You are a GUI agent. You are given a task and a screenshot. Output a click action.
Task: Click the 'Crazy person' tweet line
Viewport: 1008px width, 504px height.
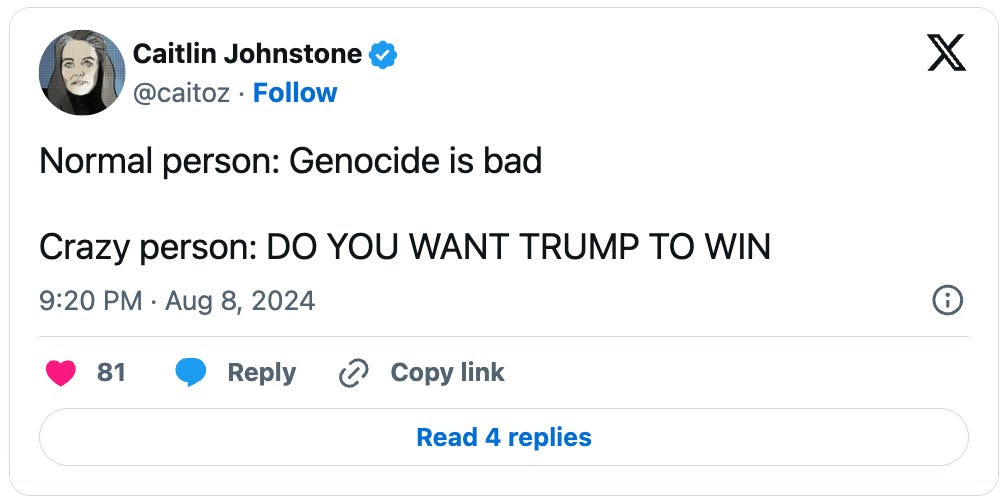point(405,248)
